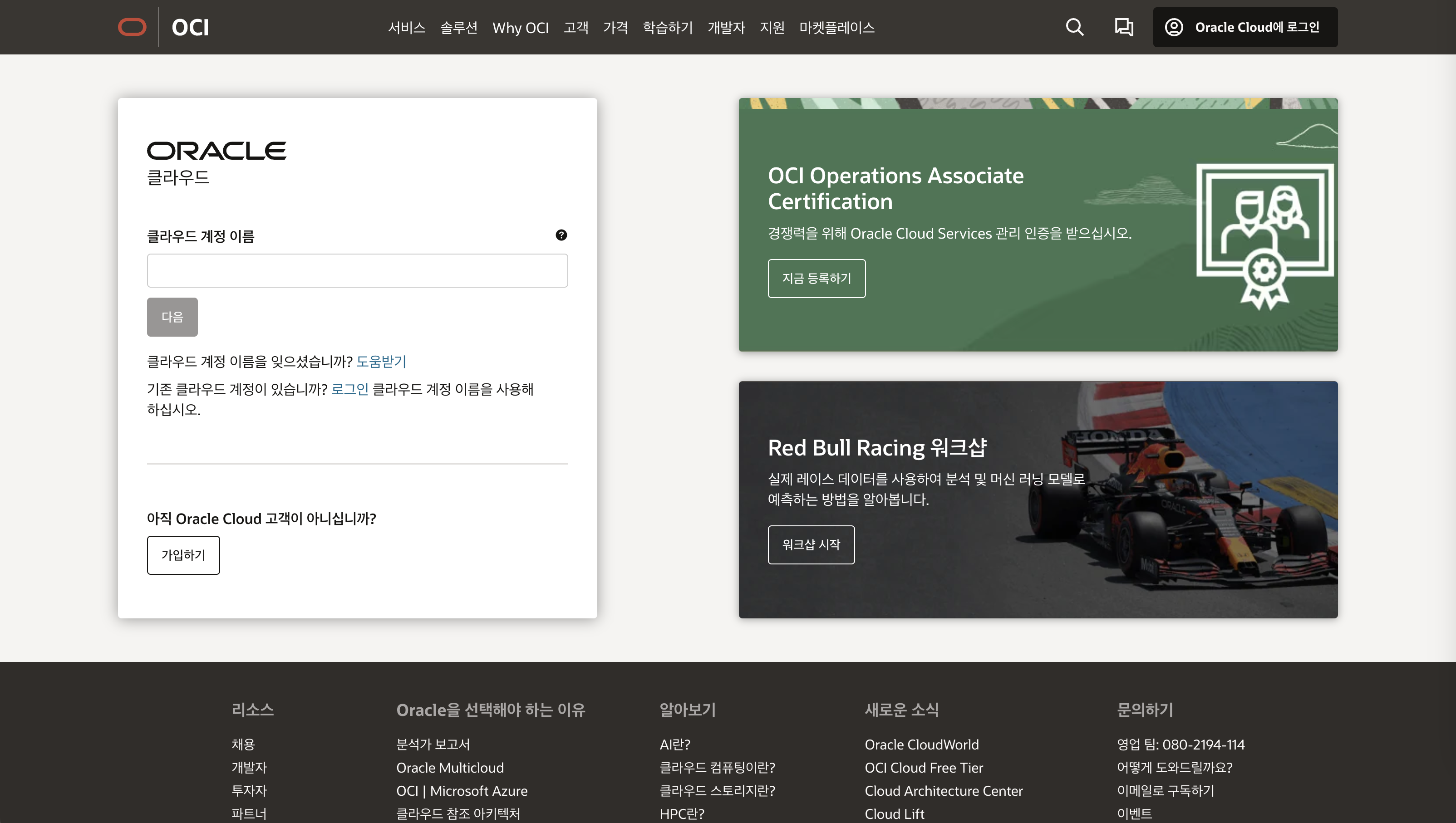Click the red Oracle logo icon
Image resolution: width=1456 pixels, height=823 pixels.
coord(132,27)
